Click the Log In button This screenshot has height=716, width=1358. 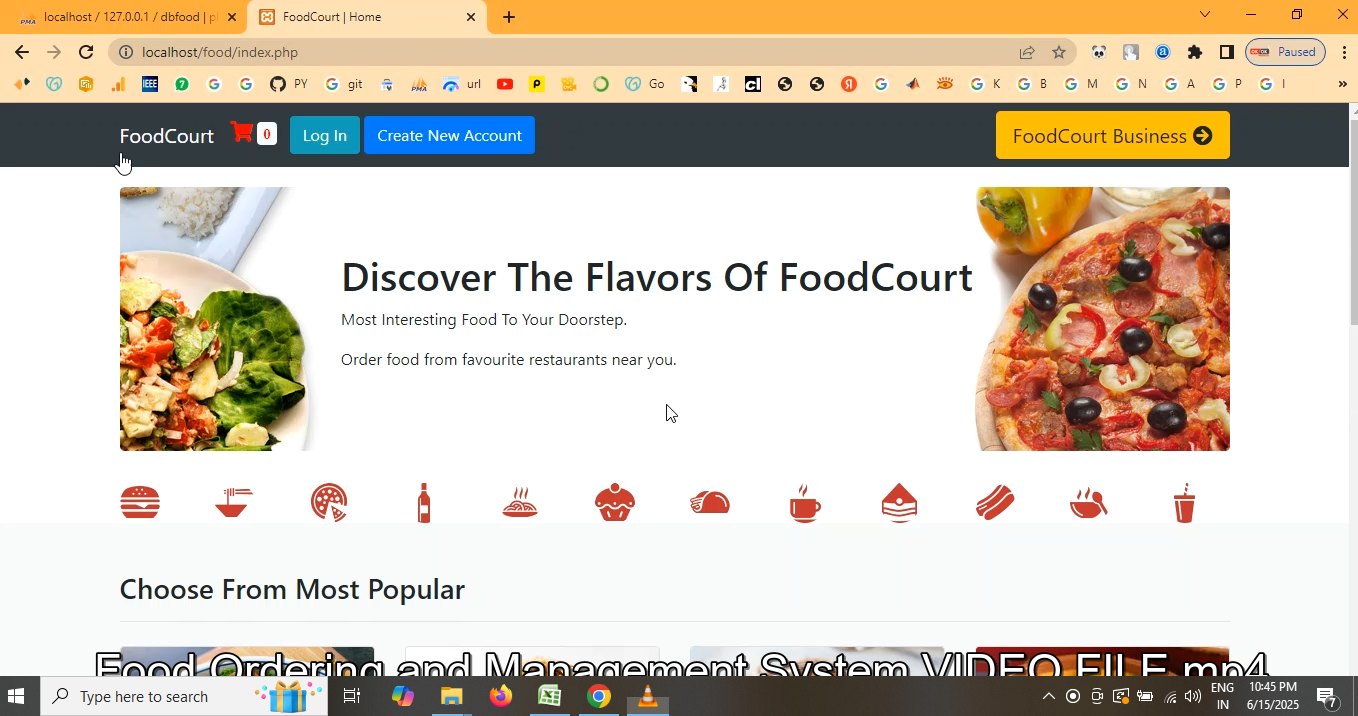[325, 135]
